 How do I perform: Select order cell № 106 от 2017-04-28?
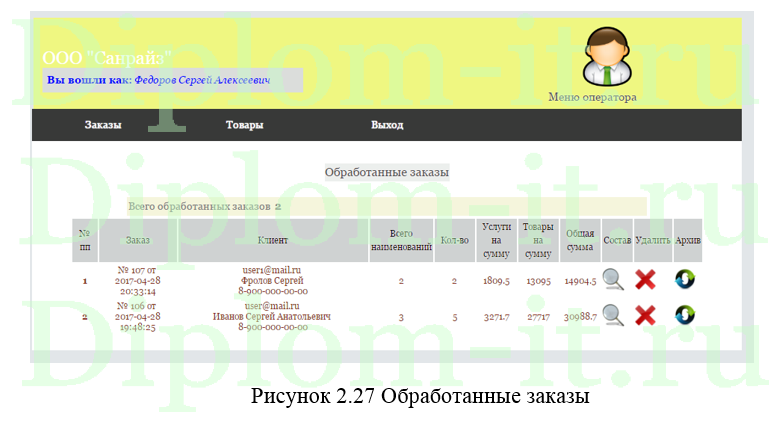pyautogui.click(x=138, y=317)
